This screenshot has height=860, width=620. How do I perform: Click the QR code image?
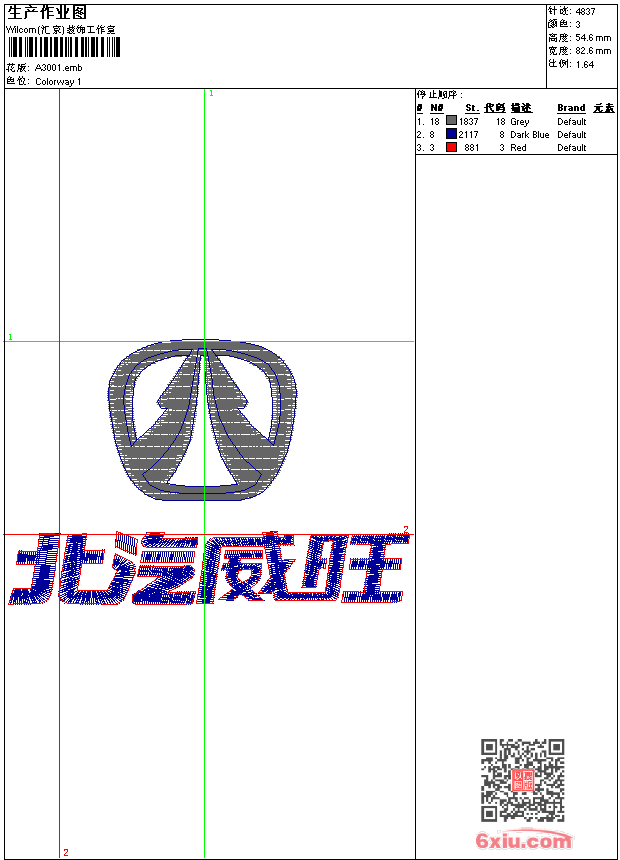[523, 780]
